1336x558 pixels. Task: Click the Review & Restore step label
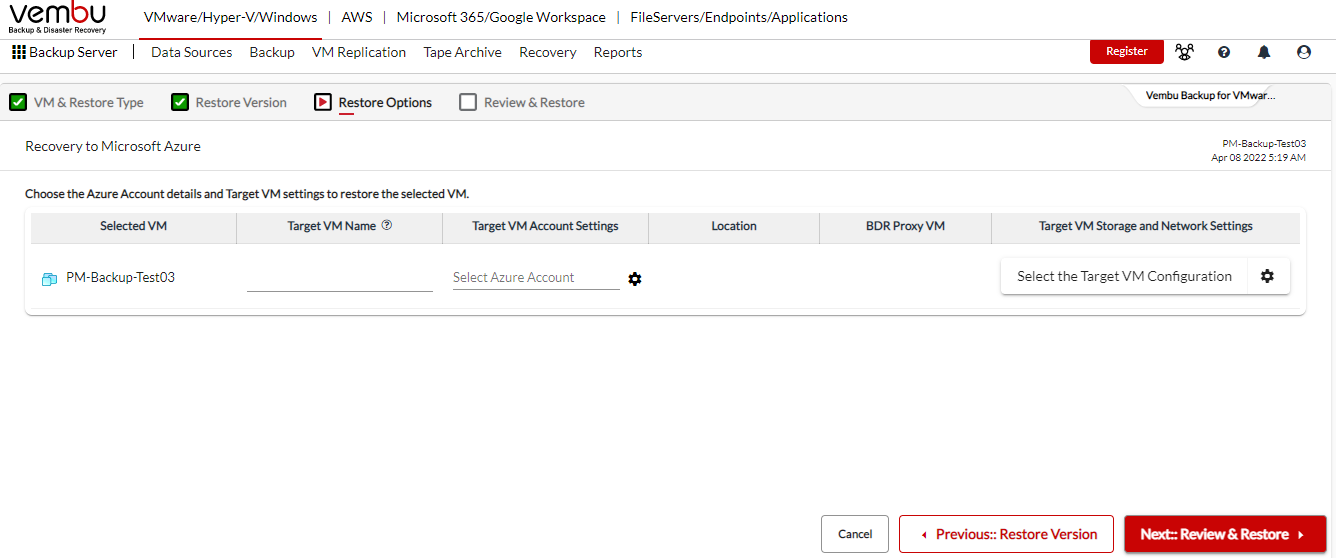pos(534,102)
